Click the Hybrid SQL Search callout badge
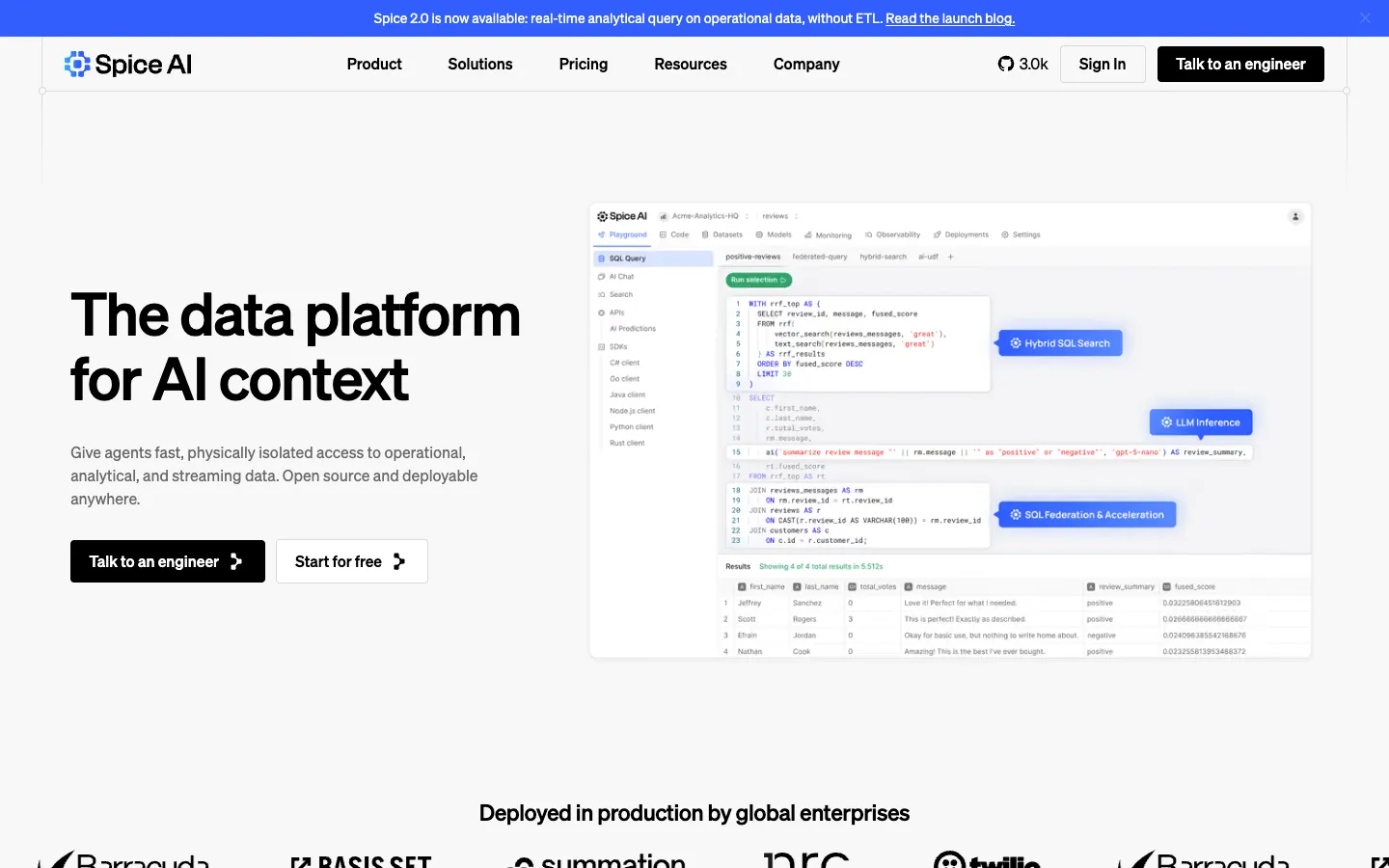This screenshot has width=1389, height=868. pyautogui.click(x=1060, y=343)
